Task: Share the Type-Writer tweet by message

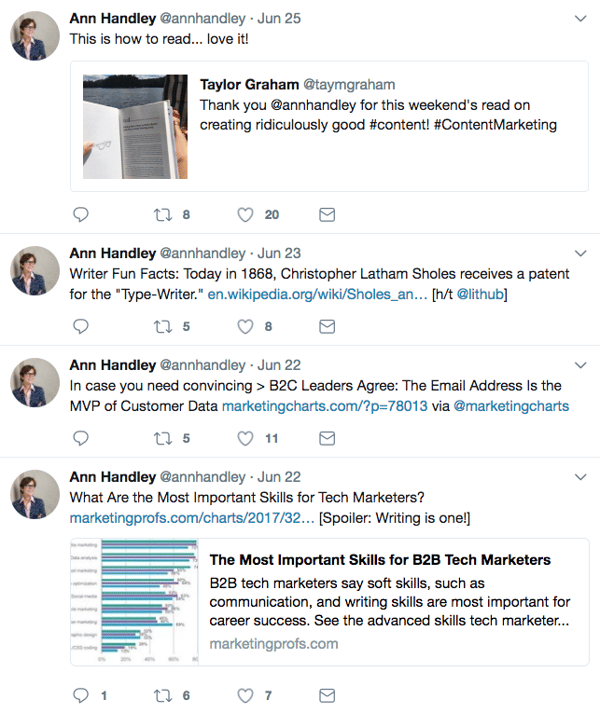Action: 326,326
